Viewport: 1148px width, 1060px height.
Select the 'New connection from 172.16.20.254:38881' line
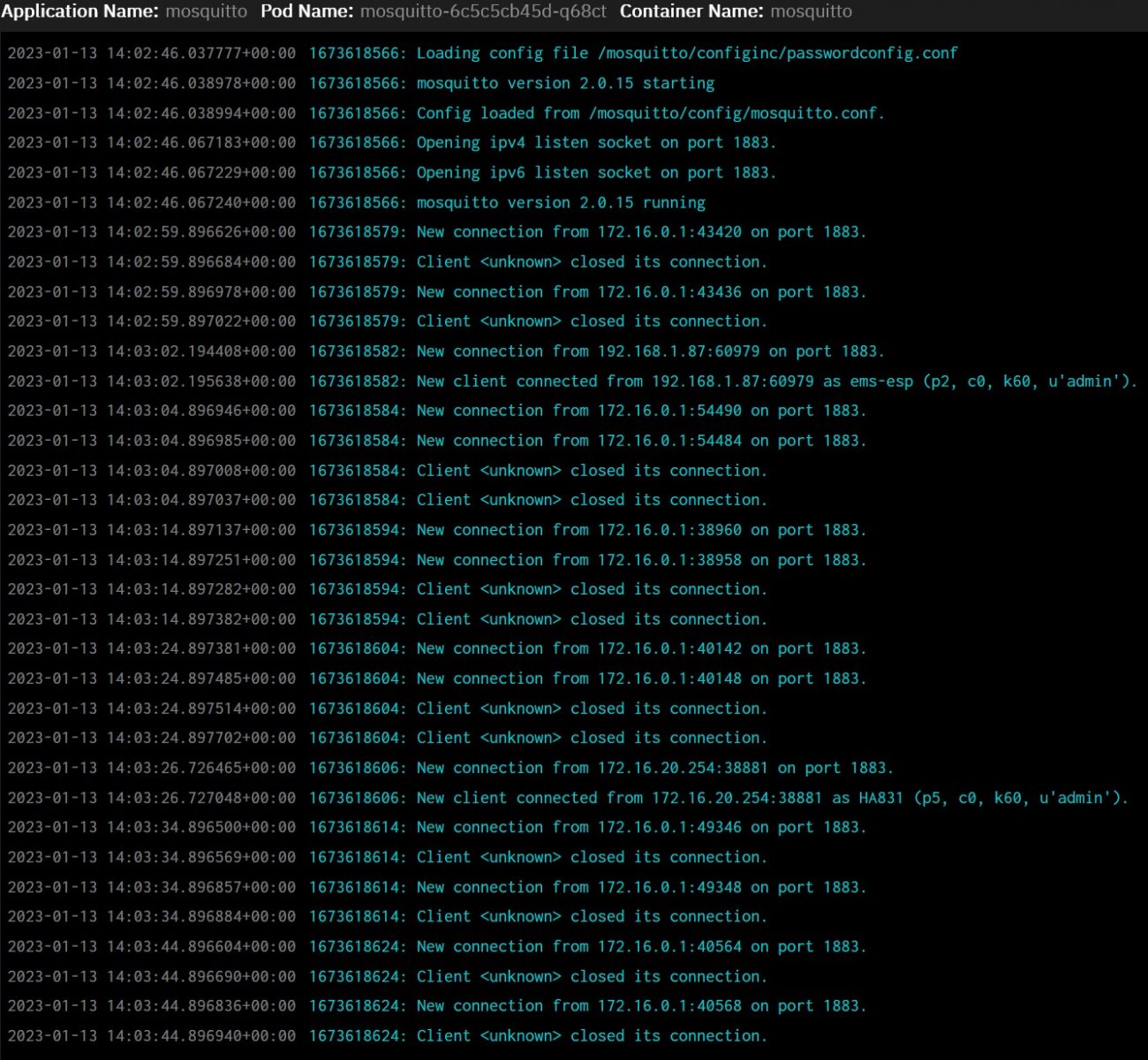coord(450,768)
